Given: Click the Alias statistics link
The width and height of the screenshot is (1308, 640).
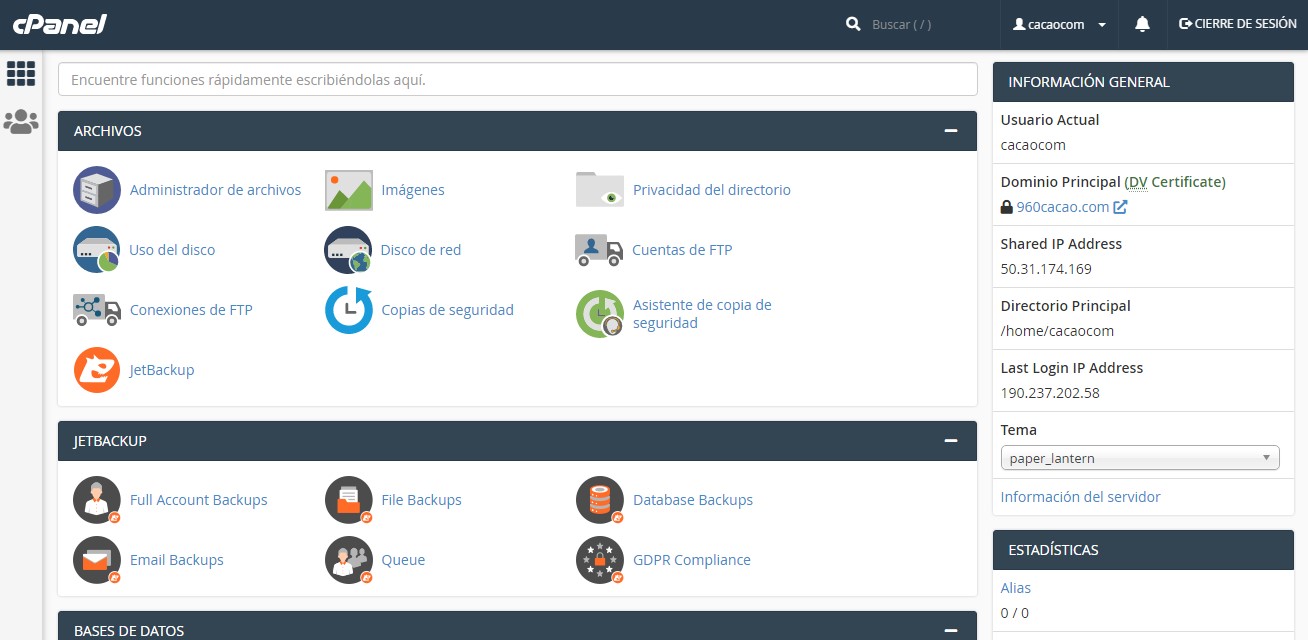Looking at the screenshot, I should coord(1016,588).
